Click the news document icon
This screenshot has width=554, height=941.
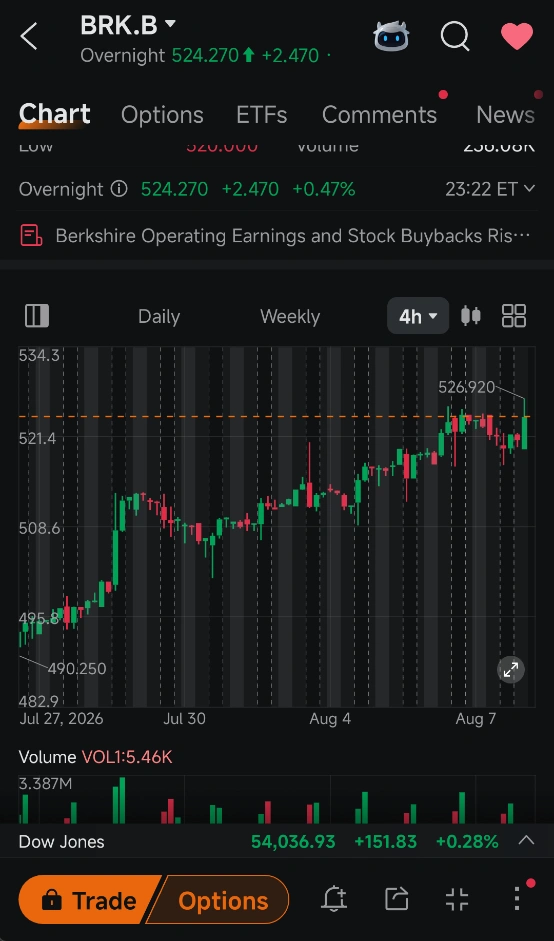31,235
